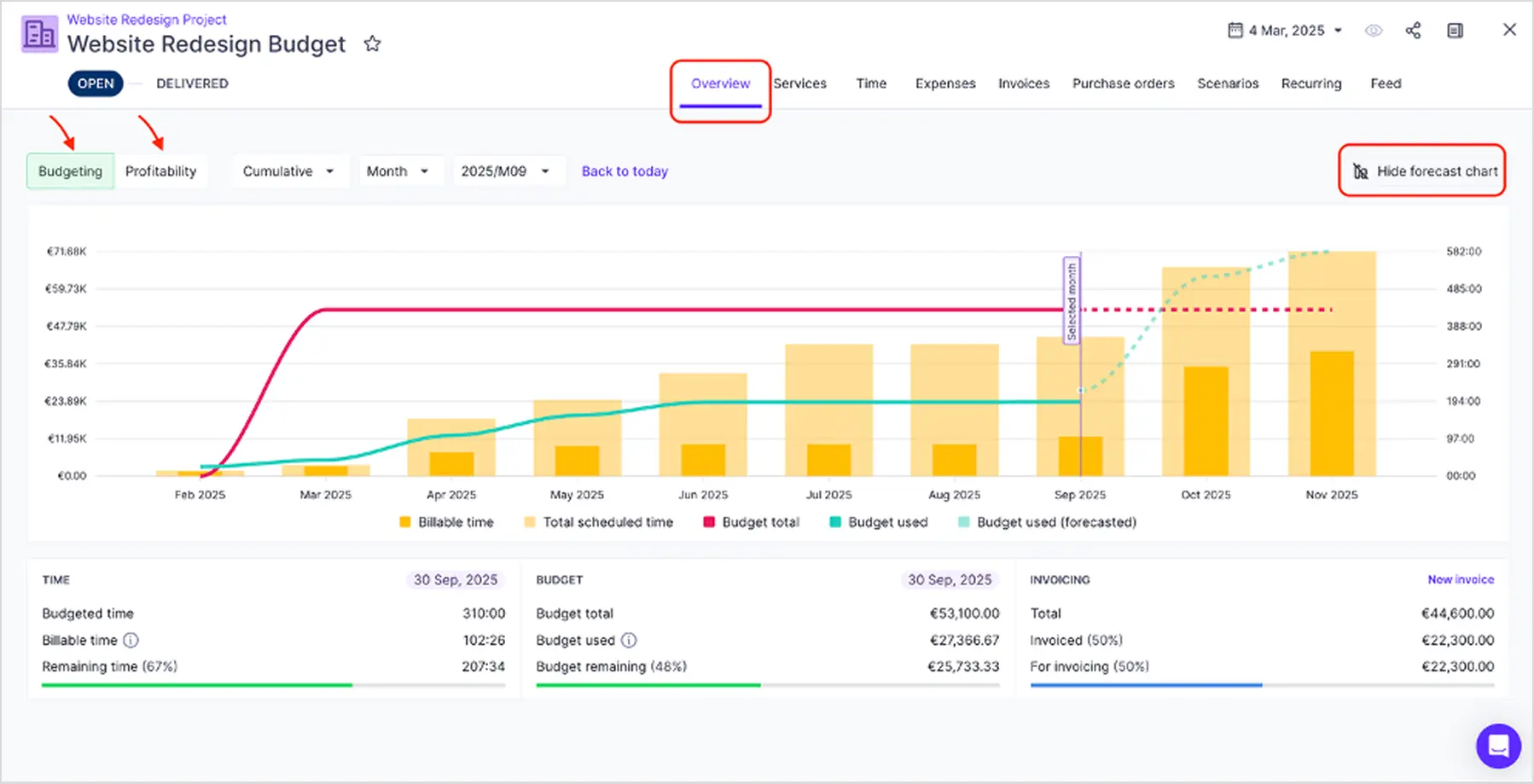The height and width of the screenshot is (784, 1534).
Task: Switch to the Budgeting view
Action: 70,171
